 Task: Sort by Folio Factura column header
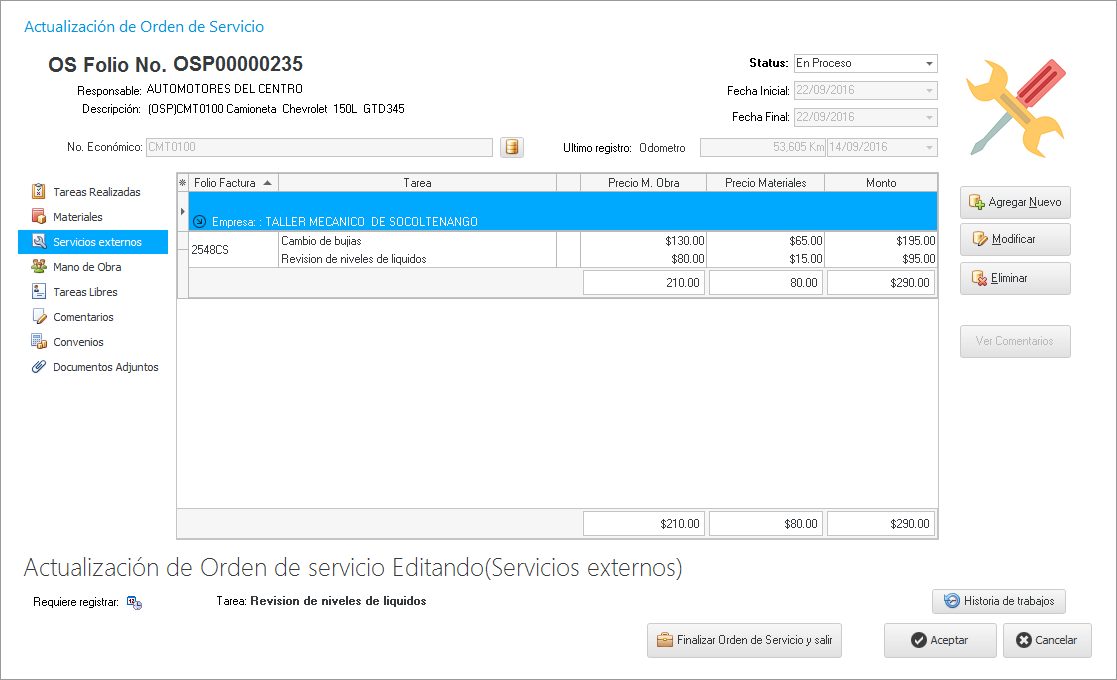pos(232,183)
